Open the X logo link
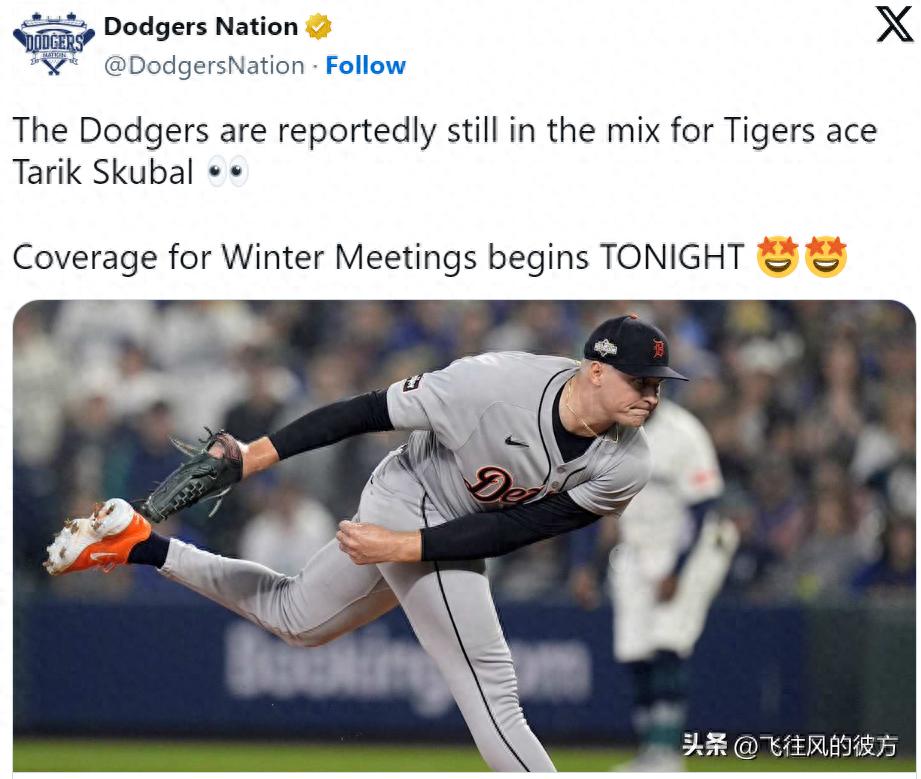This screenshot has height=779, width=921. click(x=894, y=24)
